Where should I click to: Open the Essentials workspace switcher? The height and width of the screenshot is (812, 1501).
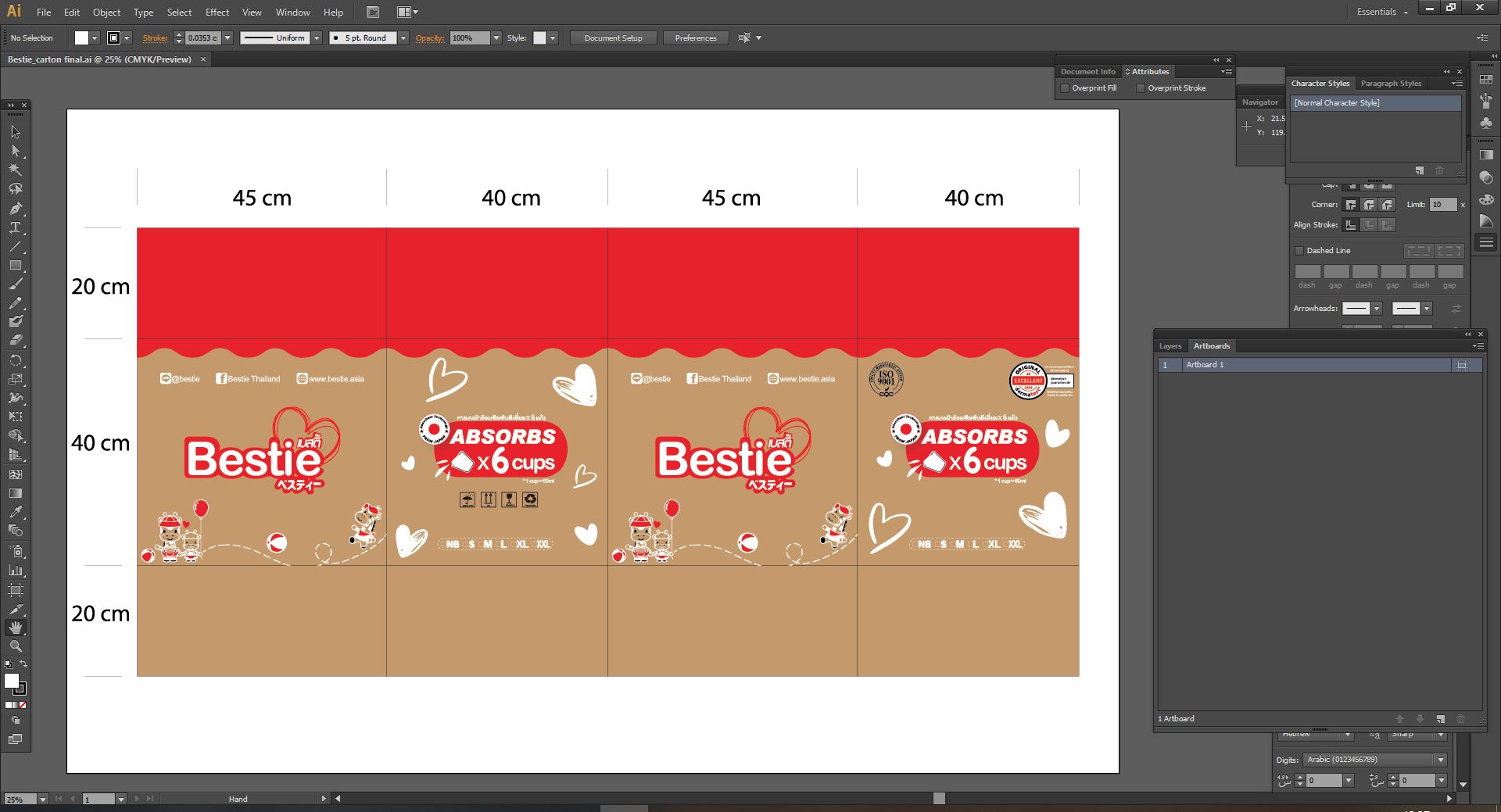click(x=1382, y=12)
